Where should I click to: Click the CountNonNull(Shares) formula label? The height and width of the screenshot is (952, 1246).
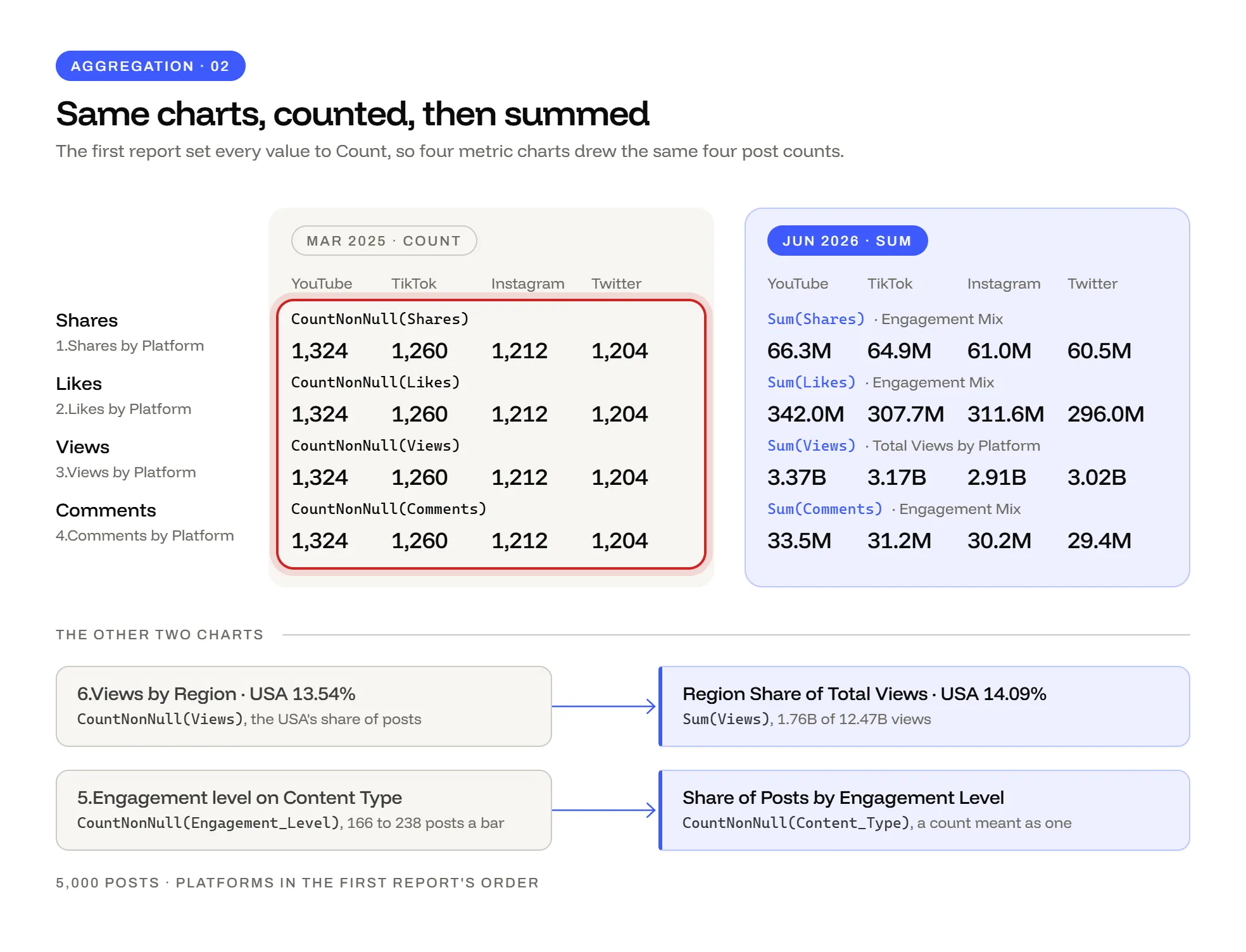380,319
